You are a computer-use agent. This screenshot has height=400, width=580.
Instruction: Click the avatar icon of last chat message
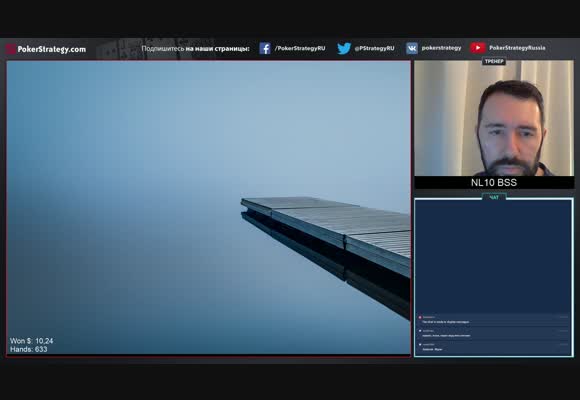point(420,344)
